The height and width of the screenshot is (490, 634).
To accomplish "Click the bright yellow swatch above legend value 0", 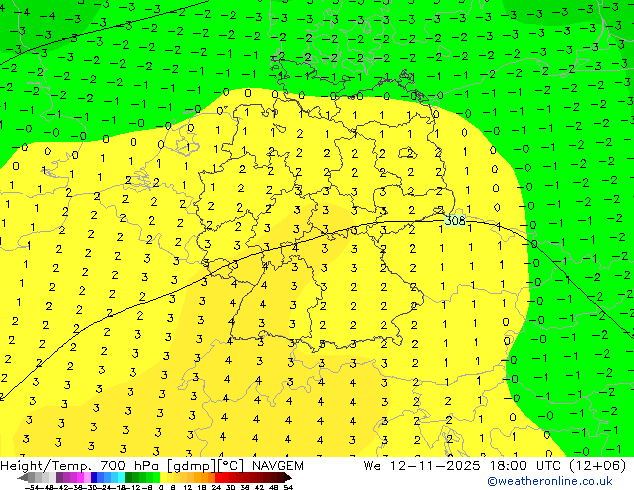I will [x=164, y=477].
